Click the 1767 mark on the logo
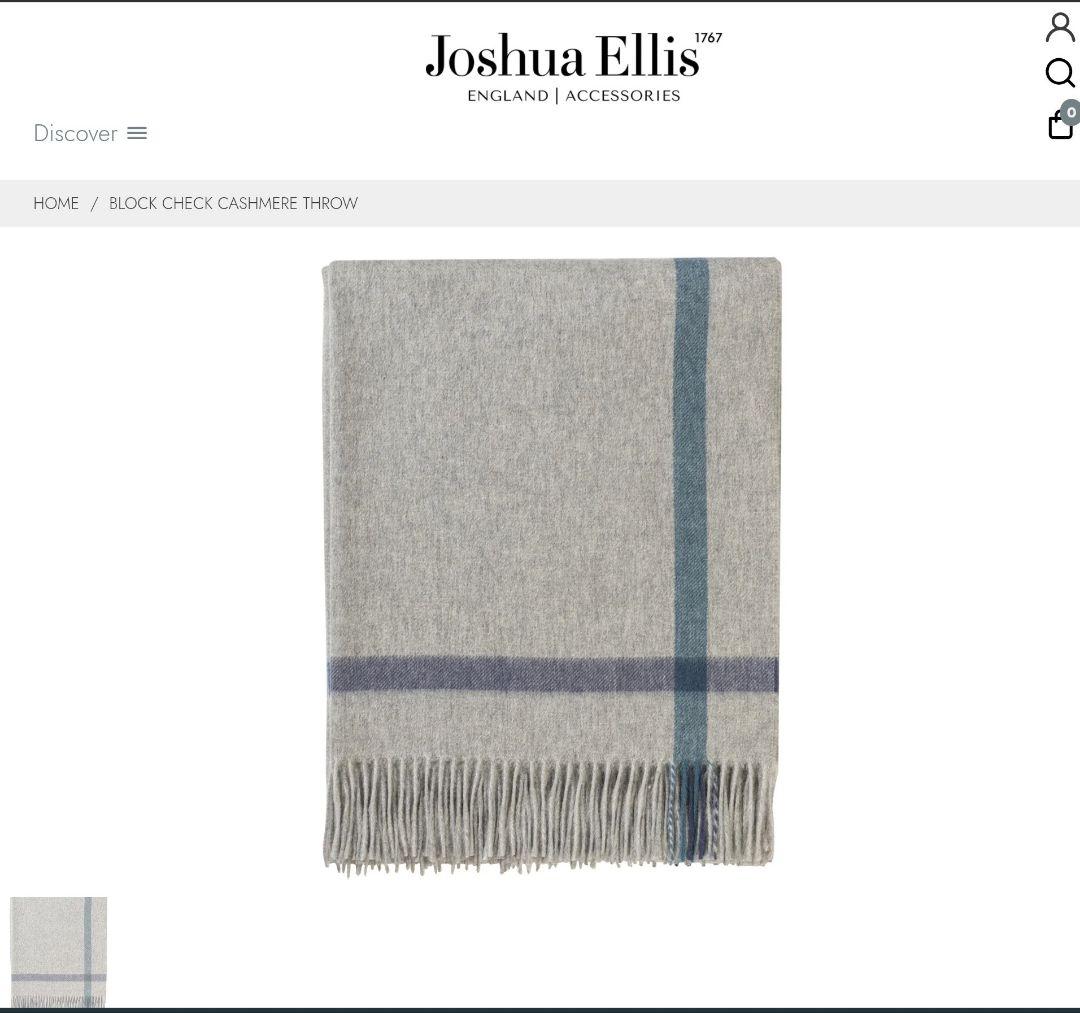 (x=708, y=38)
